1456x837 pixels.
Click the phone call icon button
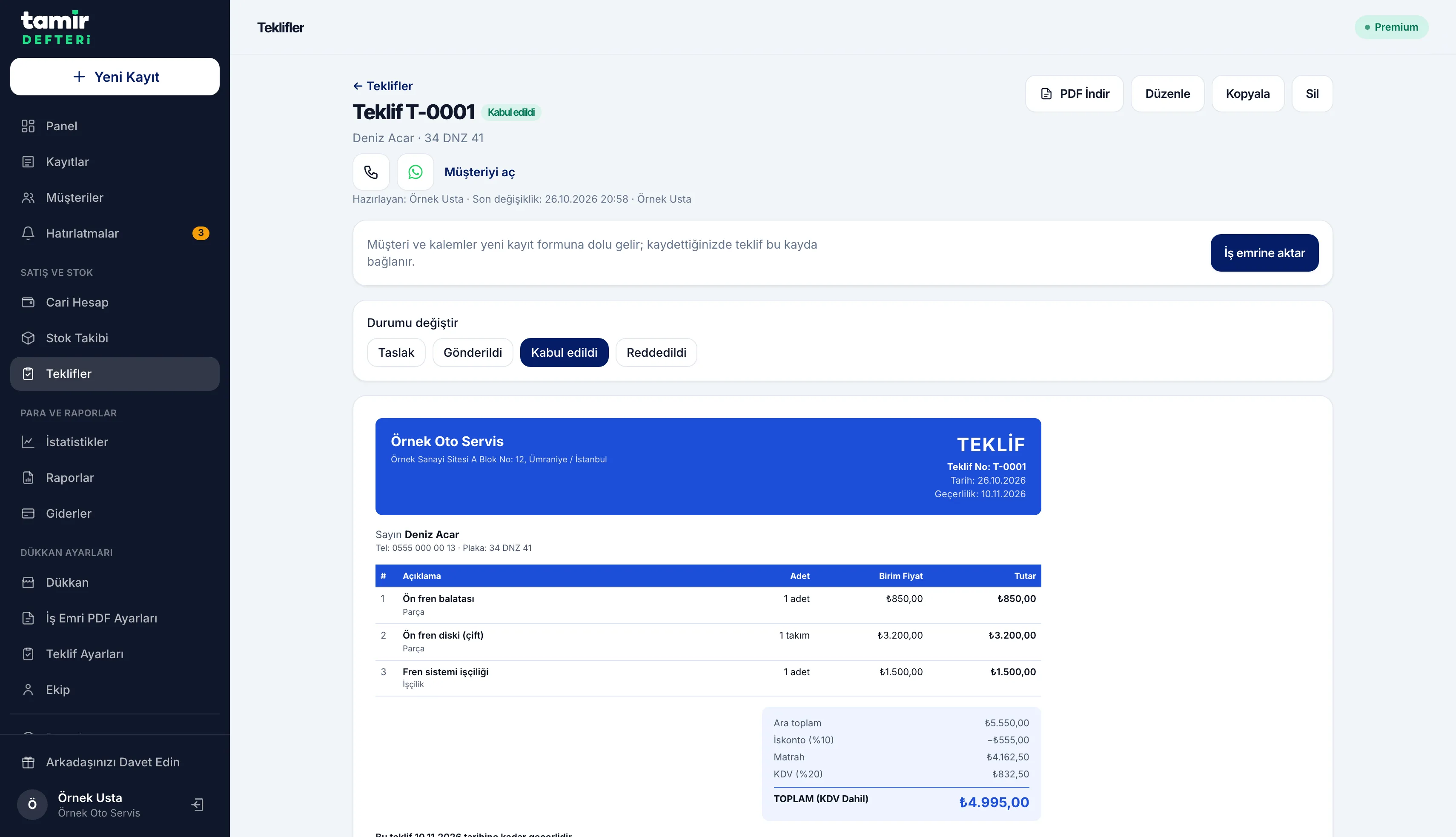coord(371,172)
